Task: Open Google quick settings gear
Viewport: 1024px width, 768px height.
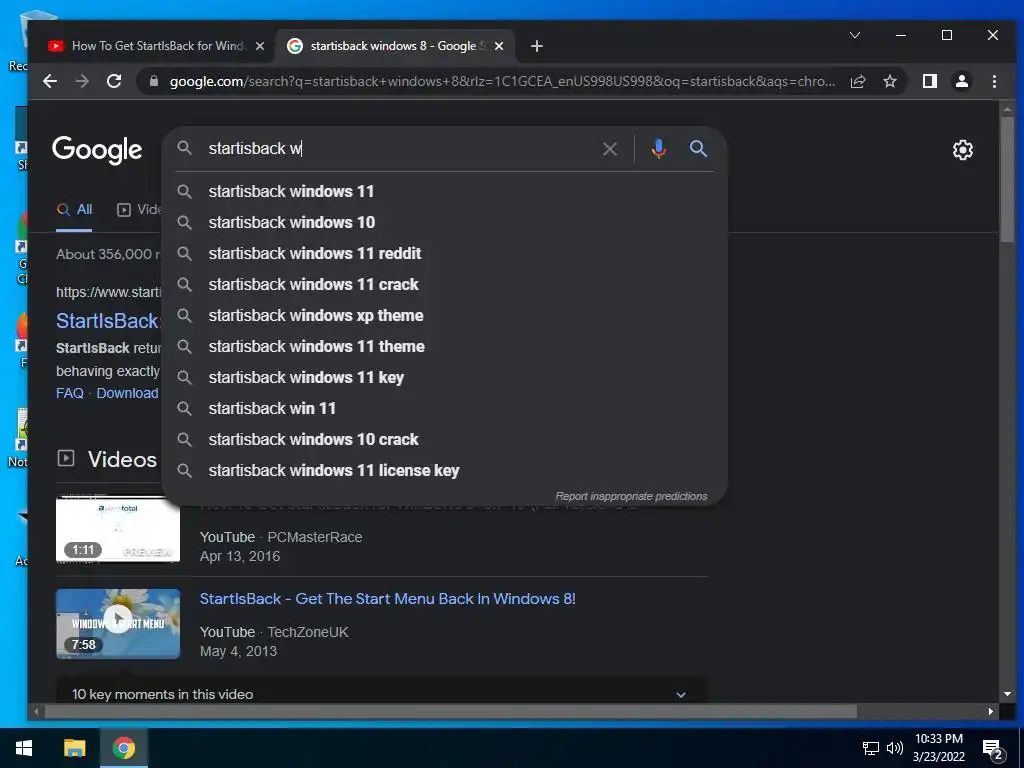Action: coord(963,150)
